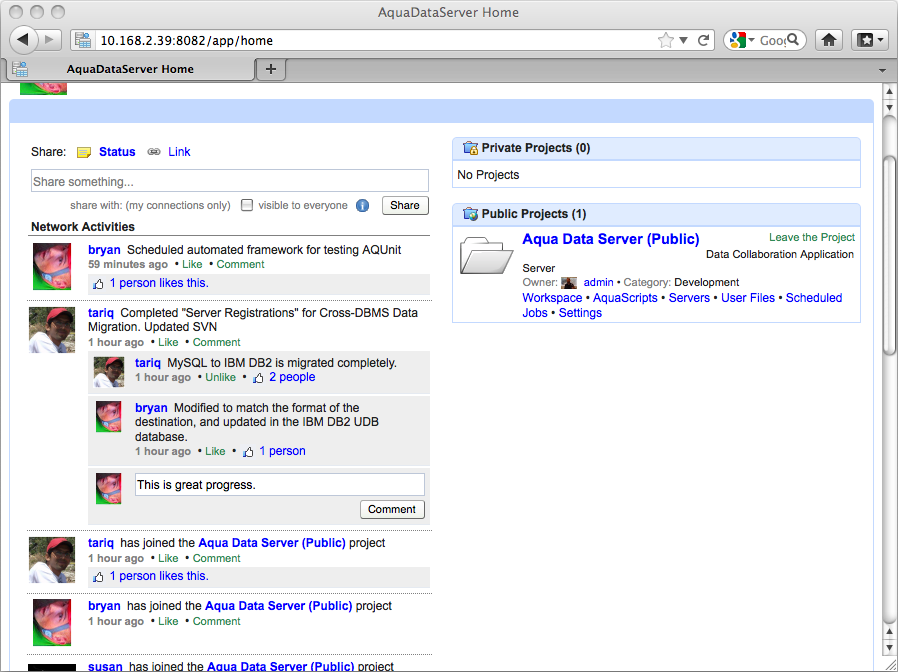Click thumbs-up icon under tariq's joined post
The image size is (898, 672).
pos(99,577)
